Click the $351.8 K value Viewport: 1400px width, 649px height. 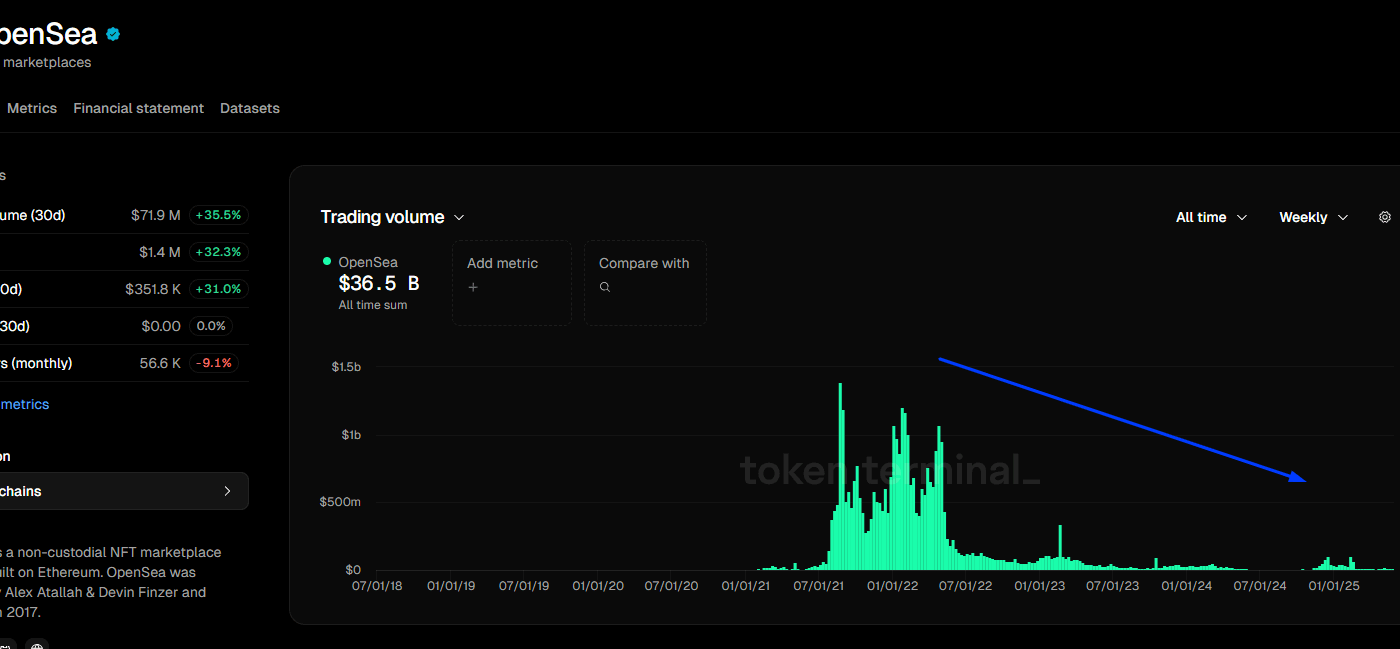point(153,289)
